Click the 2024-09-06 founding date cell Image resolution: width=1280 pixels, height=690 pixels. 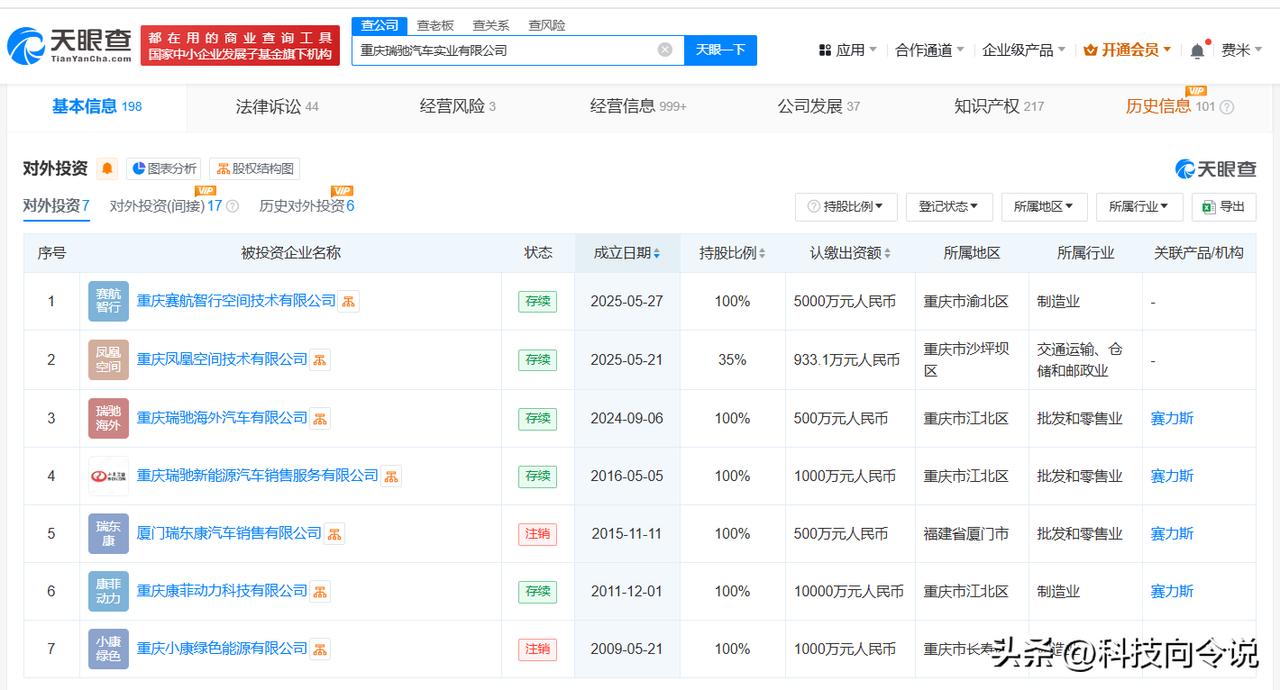pos(627,418)
